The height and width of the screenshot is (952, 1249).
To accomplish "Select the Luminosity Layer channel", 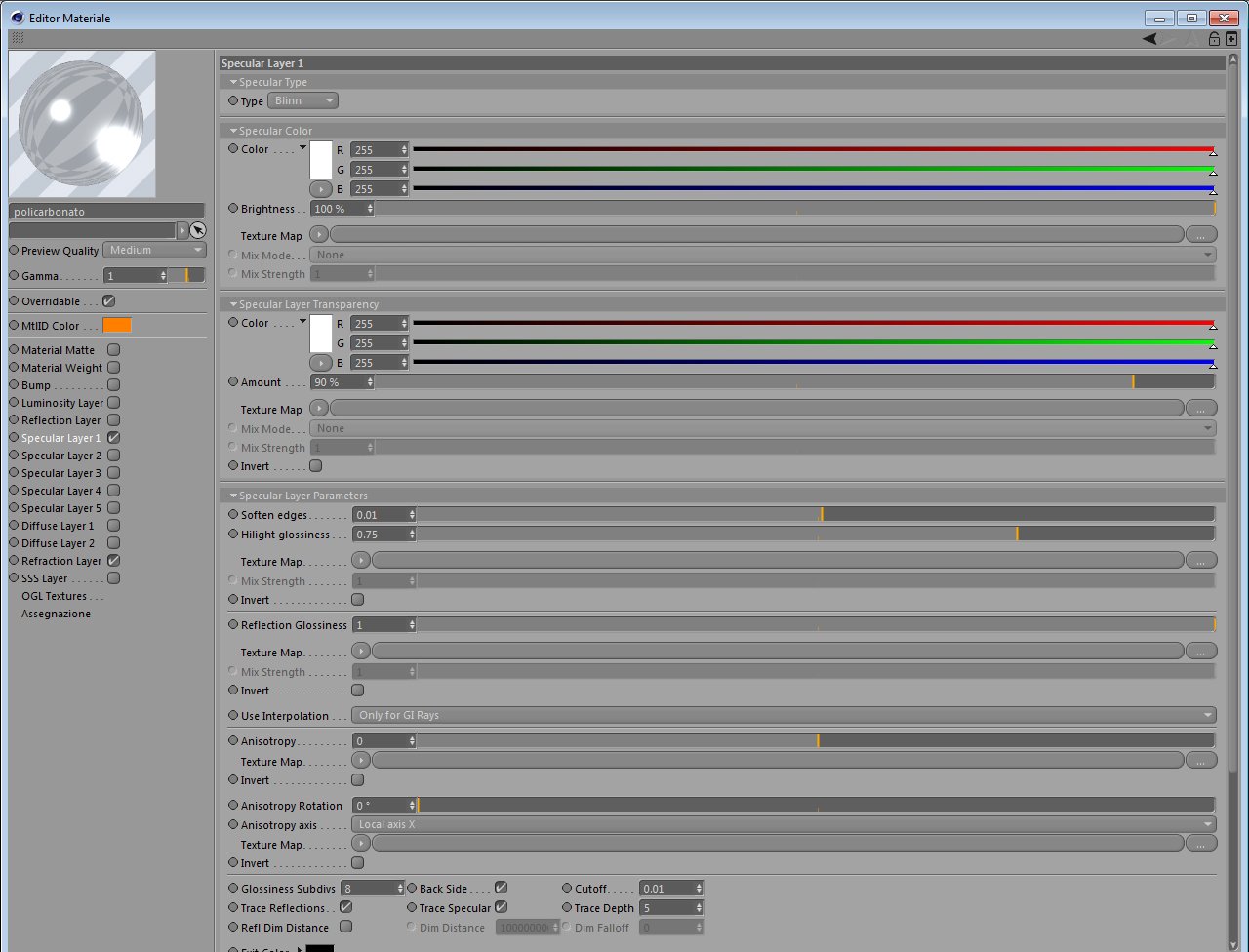I will click(x=62, y=403).
